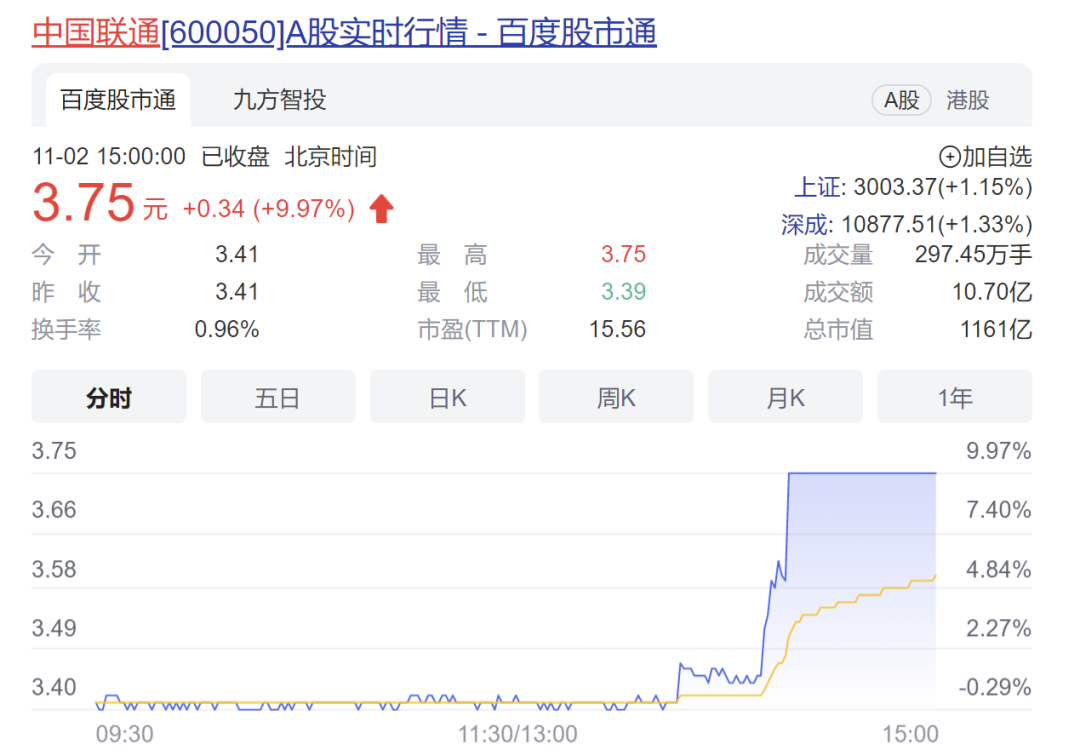Click the 已收盘 status text
The height and width of the screenshot is (756, 1080).
point(235,157)
